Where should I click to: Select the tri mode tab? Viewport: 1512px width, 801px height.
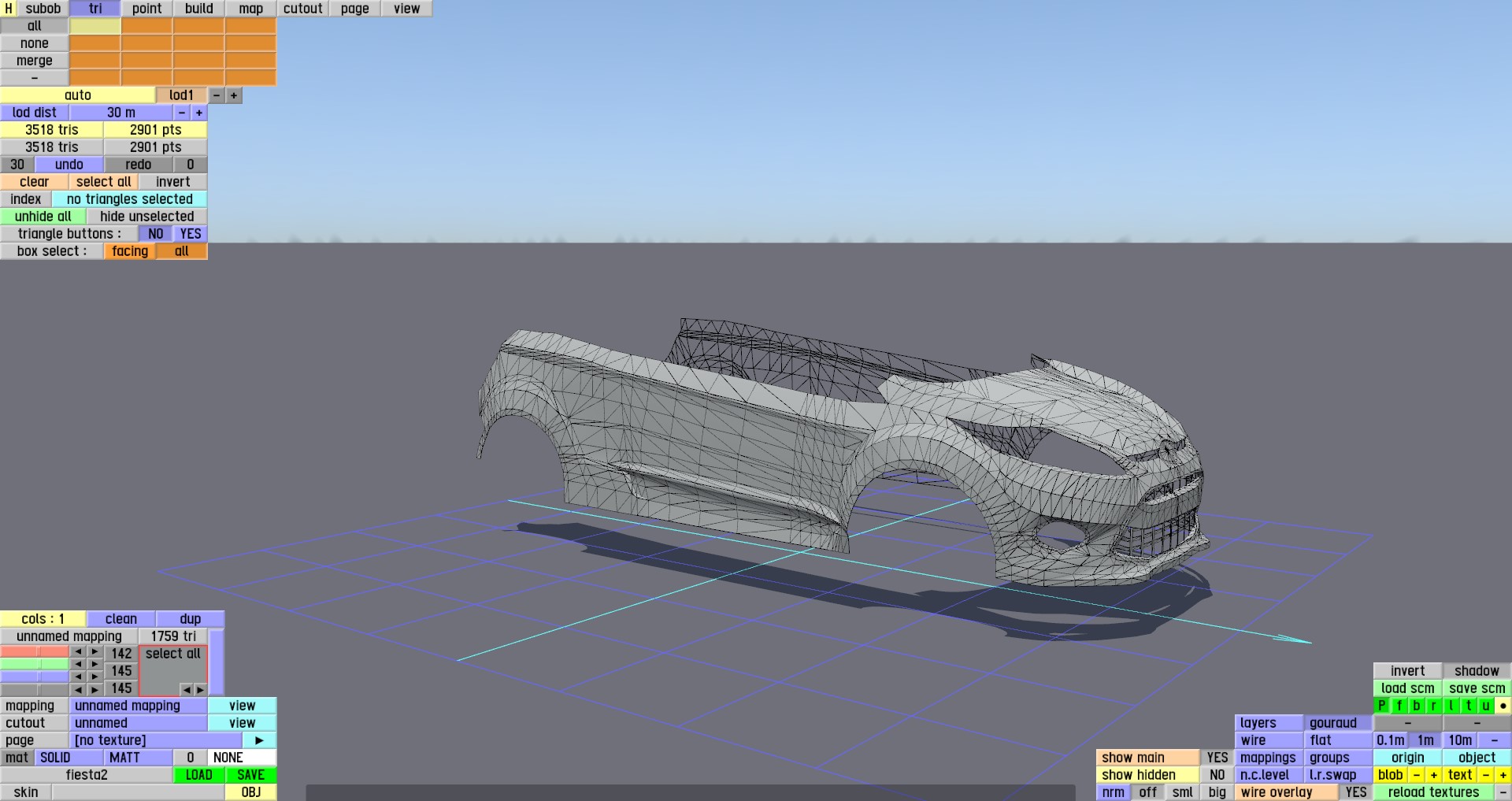tap(95, 9)
